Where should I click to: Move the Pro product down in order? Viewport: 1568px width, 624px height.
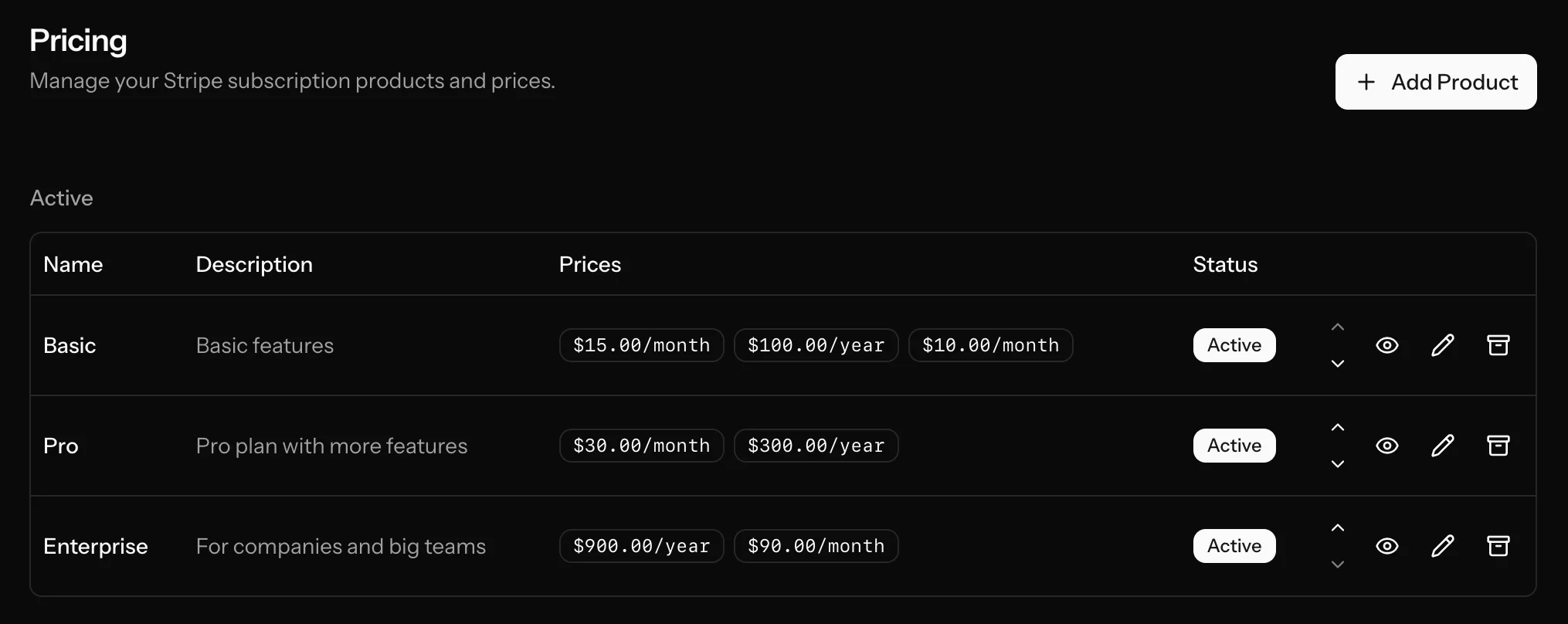click(x=1338, y=464)
